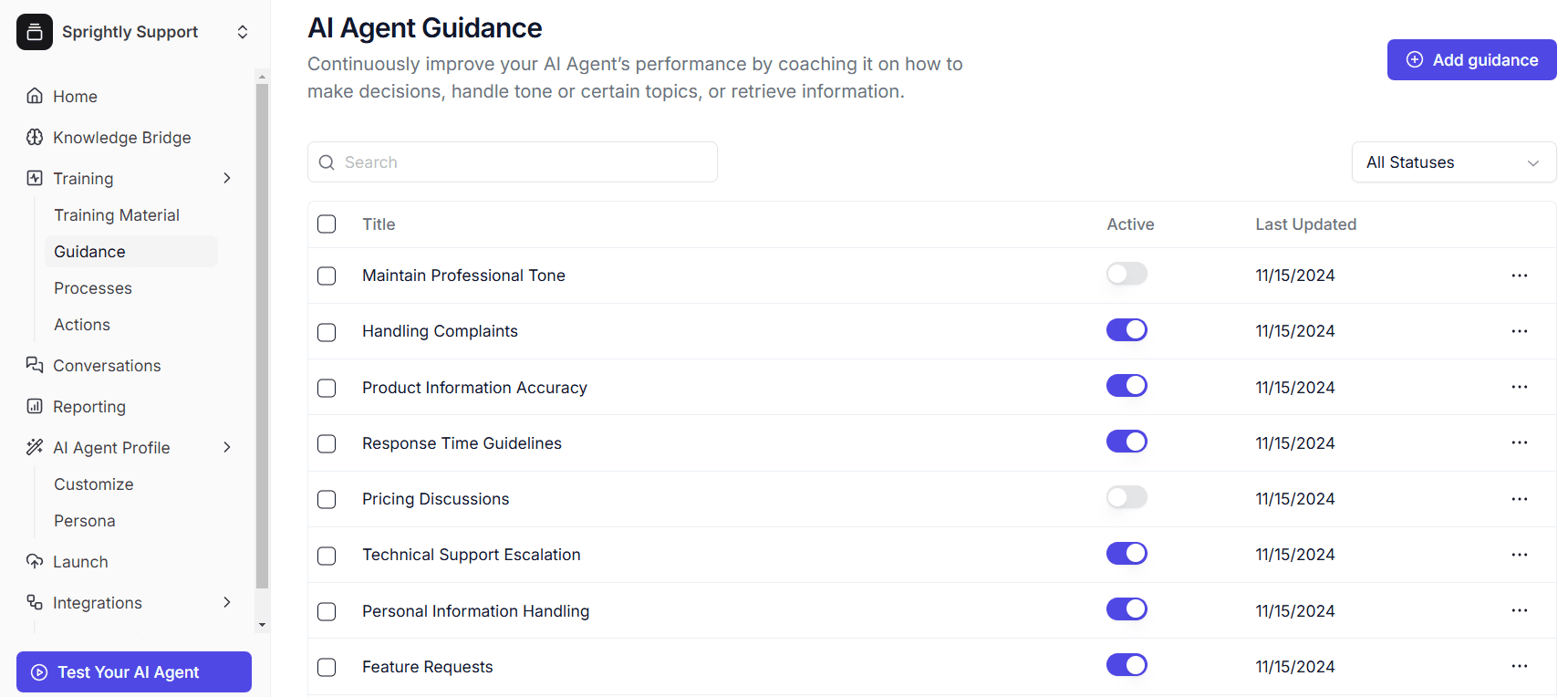1568x697 pixels.
Task: Click the Launch megaphone icon
Action: pos(34,561)
